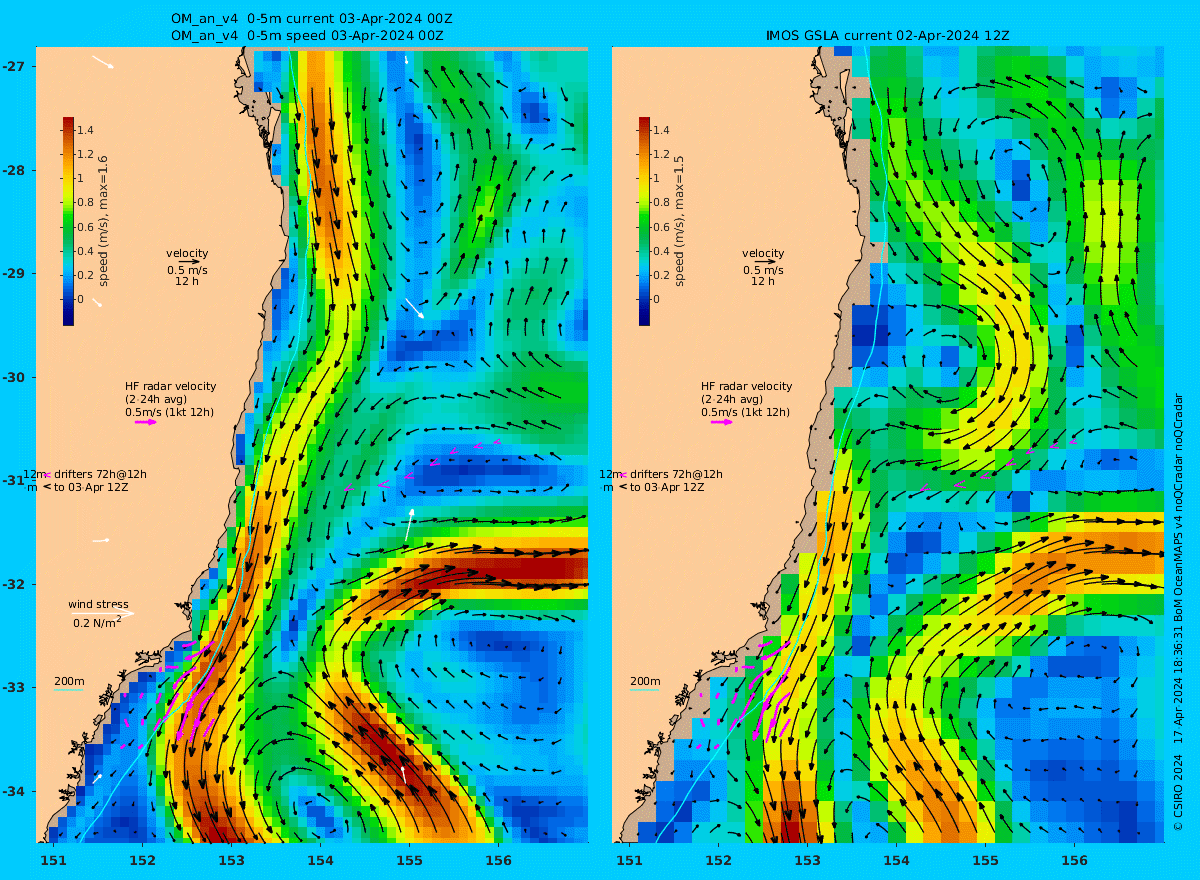Click '12m drifters 72h@12h' in left panel

[85, 474]
